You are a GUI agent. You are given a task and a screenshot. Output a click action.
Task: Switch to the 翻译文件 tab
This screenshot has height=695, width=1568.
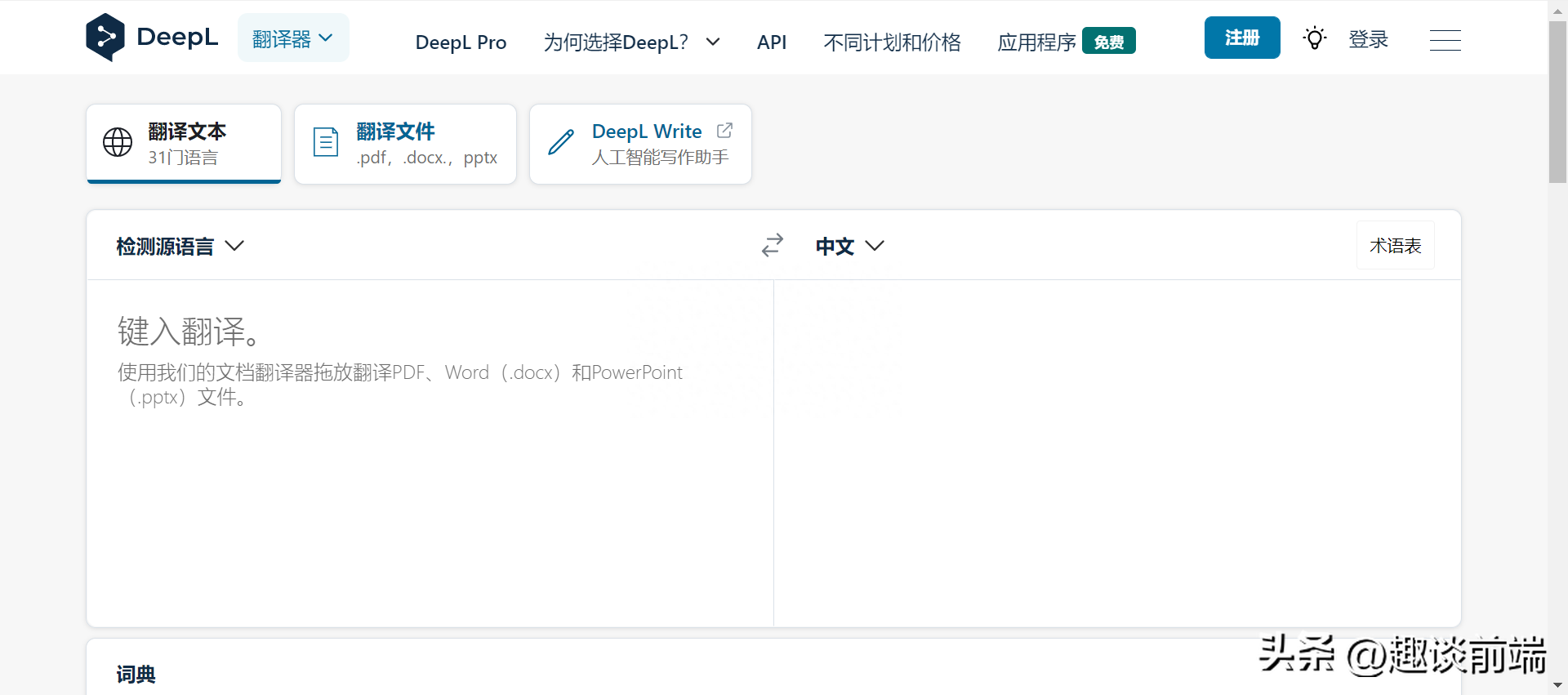[x=405, y=144]
